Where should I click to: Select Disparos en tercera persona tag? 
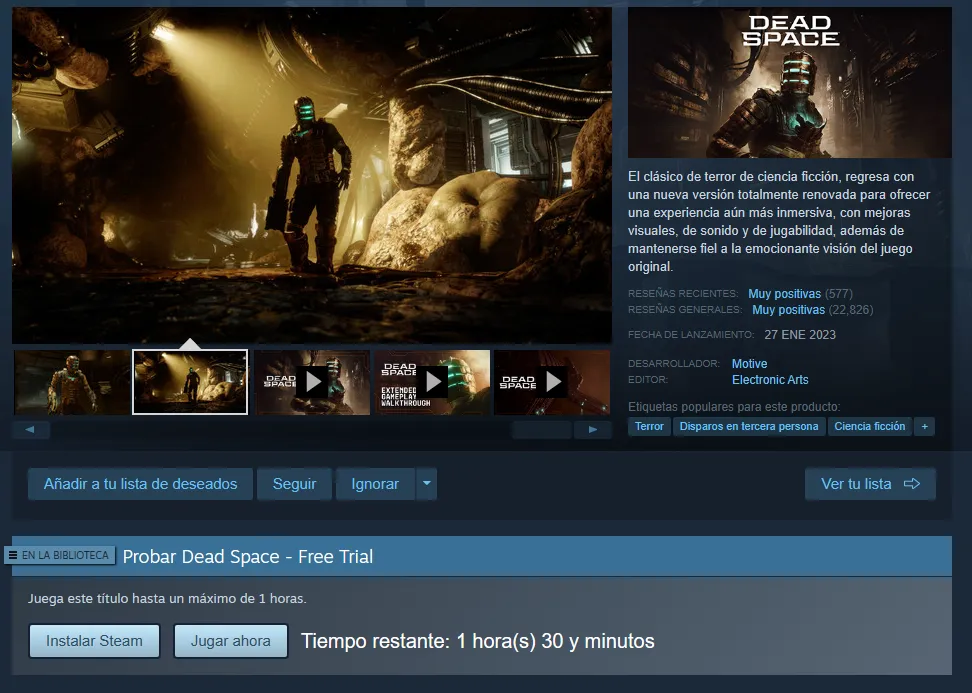coord(749,427)
